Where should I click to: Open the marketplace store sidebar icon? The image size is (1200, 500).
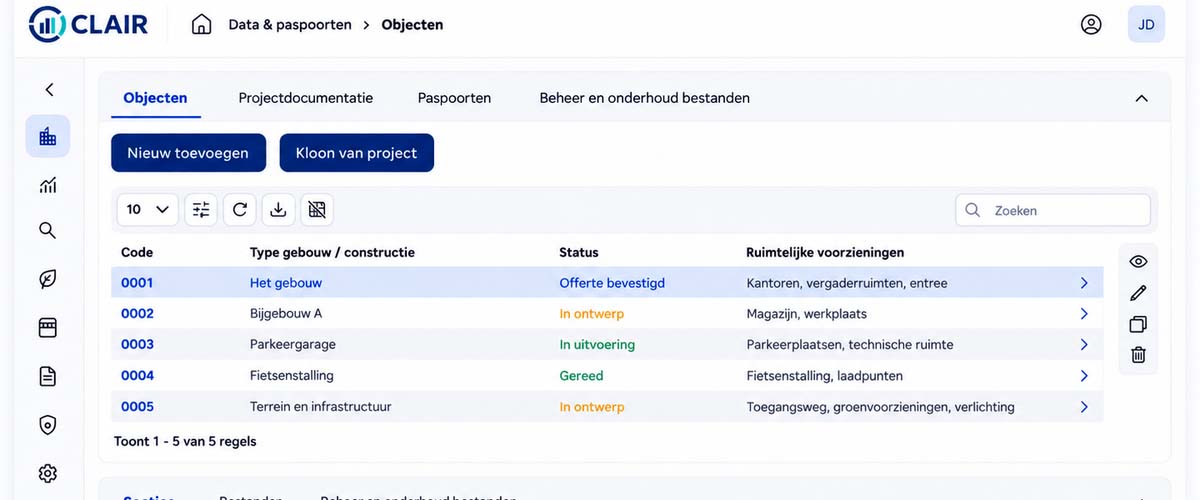coord(48,328)
